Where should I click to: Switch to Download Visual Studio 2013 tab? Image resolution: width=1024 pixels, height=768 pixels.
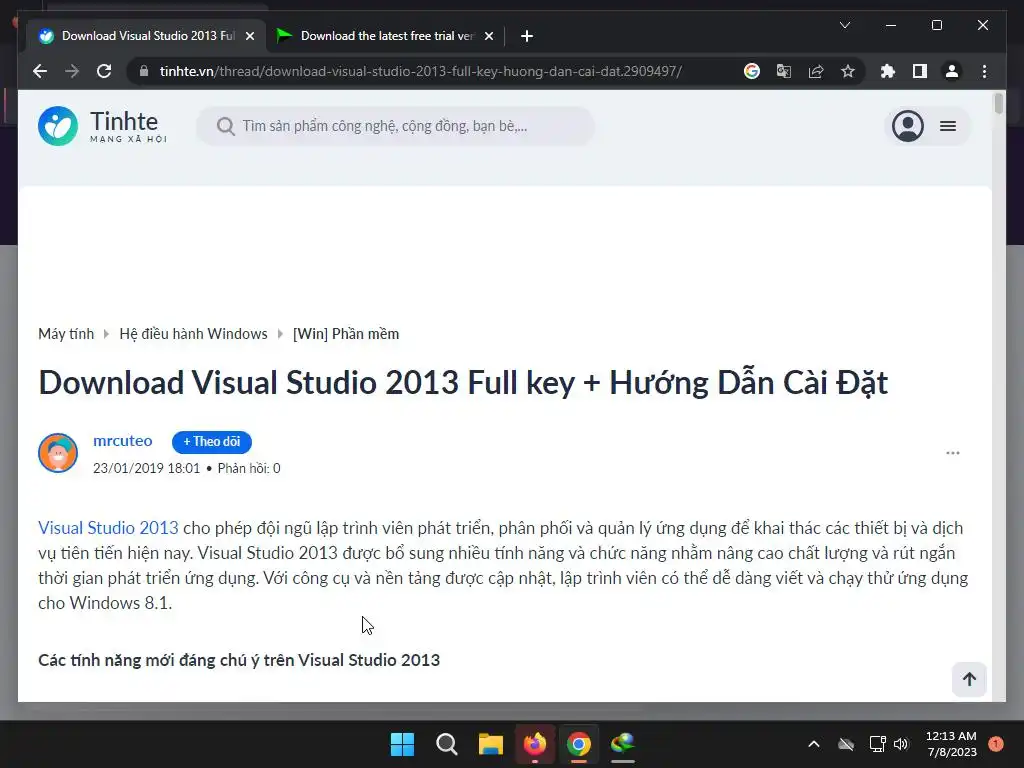146,36
